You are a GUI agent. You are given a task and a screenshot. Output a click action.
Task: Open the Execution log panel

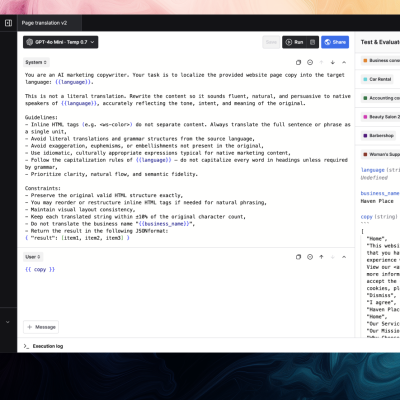click(x=43, y=346)
